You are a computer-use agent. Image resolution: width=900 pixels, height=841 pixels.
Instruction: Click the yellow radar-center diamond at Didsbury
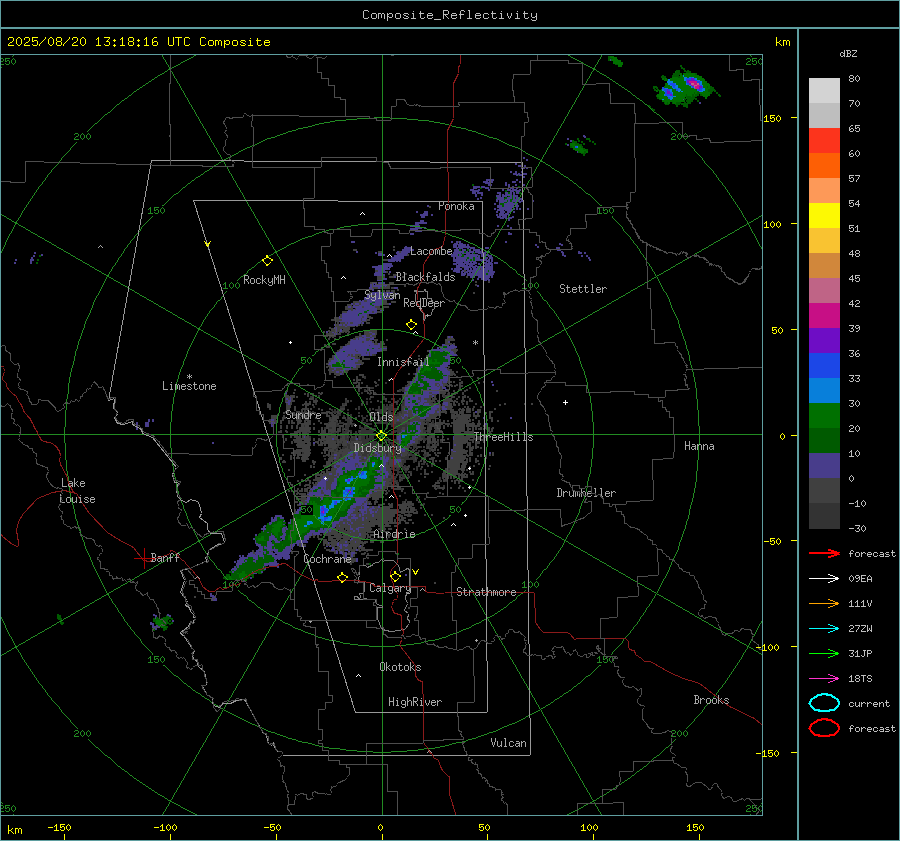(382, 436)
